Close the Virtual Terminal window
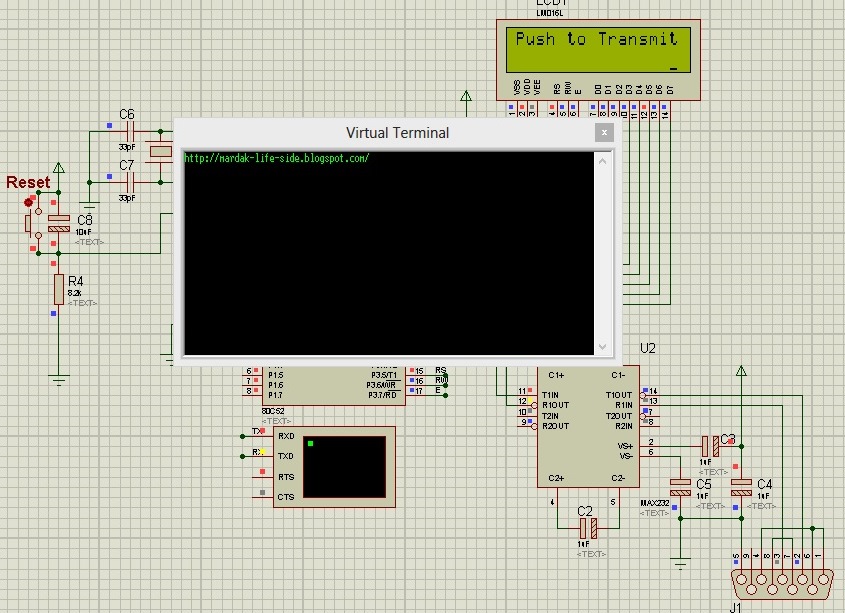Image resolution: width=845 pixels, height=613 pixels. pos(604,132)
